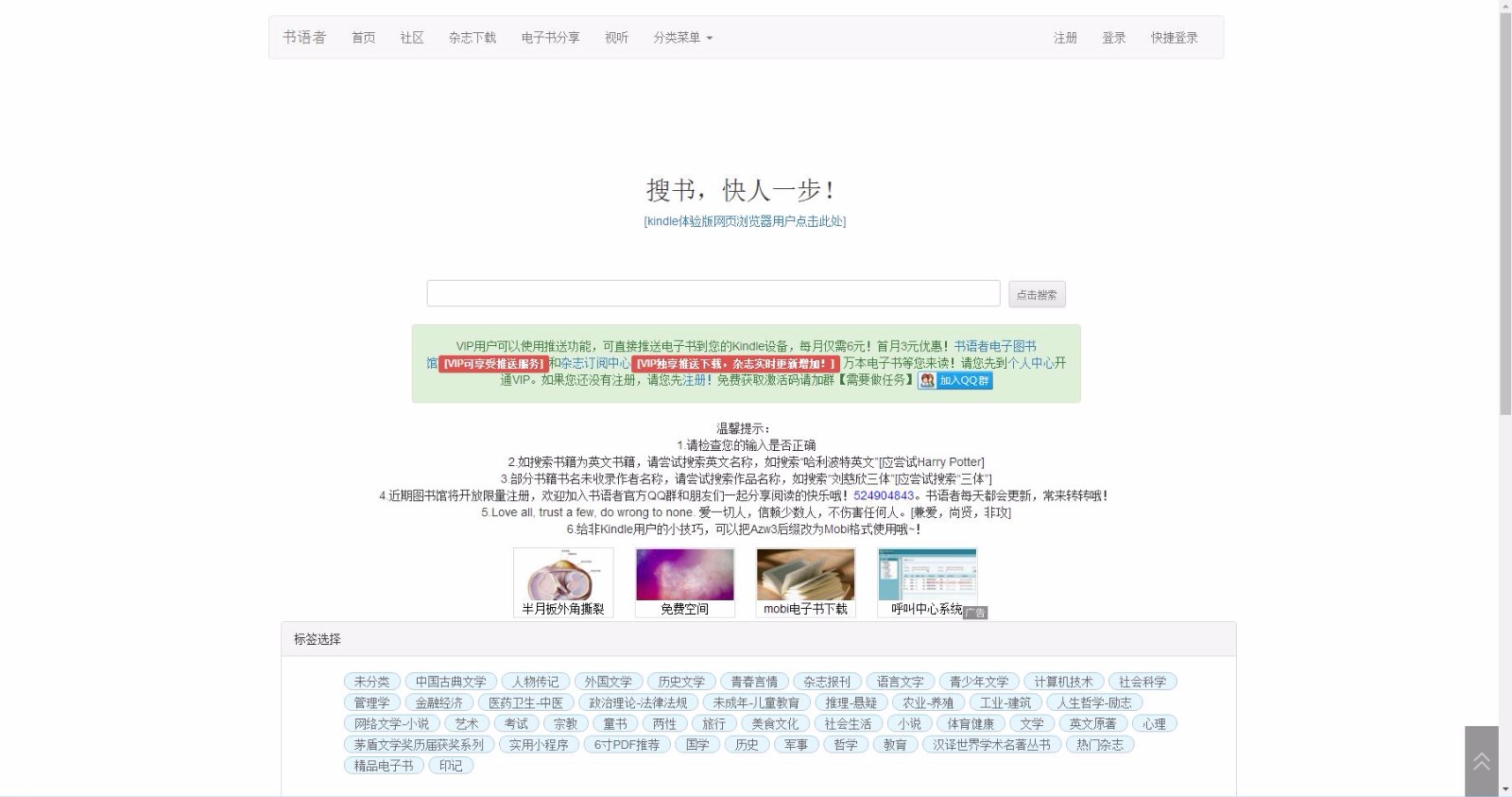Viewport: 1512px width, 797px height.
Task: Select the 艺术 tag
Action: coord(467,723)
